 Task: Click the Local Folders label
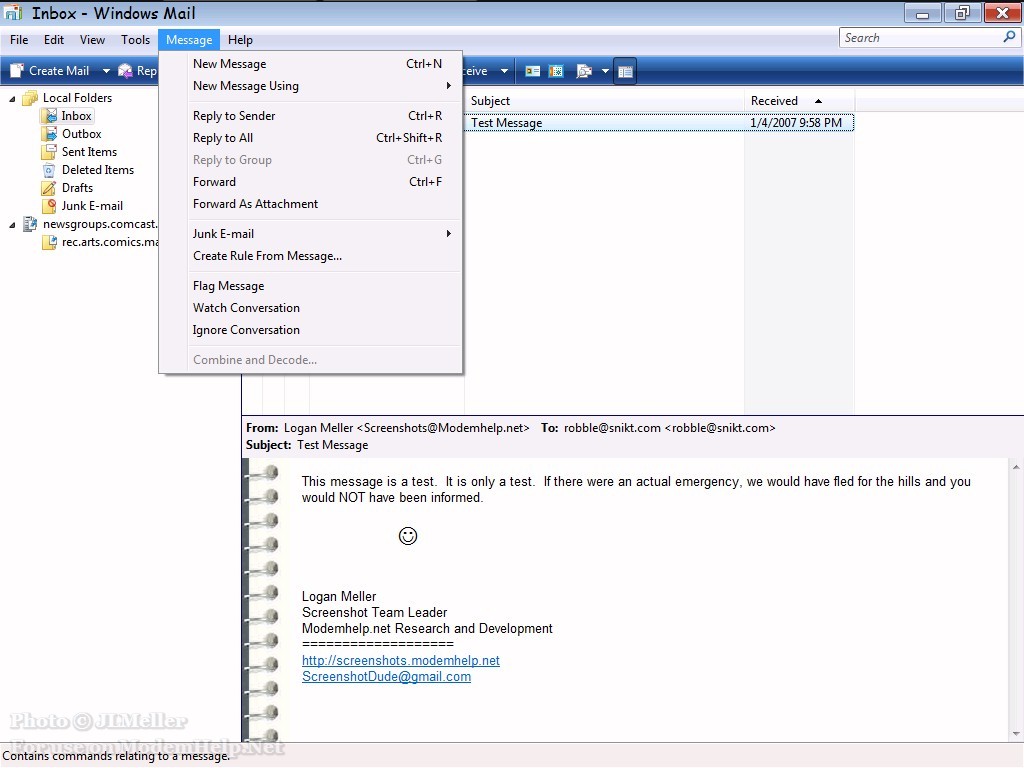coord(77,98)
